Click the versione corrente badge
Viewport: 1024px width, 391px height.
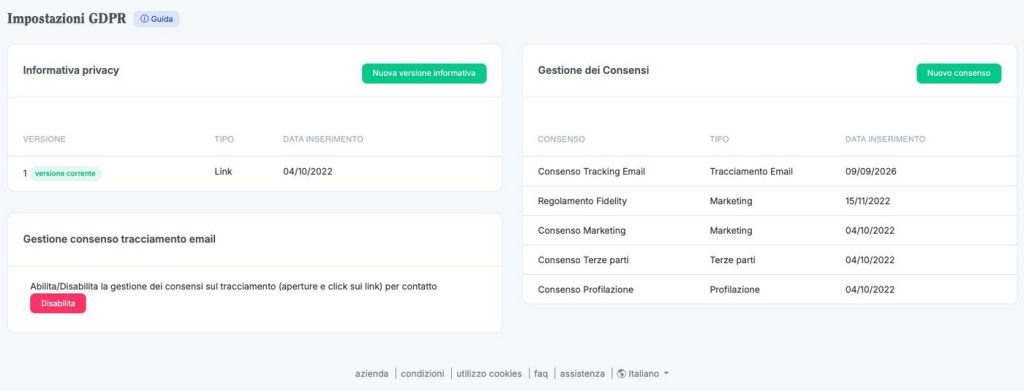(x=65, y=174)
